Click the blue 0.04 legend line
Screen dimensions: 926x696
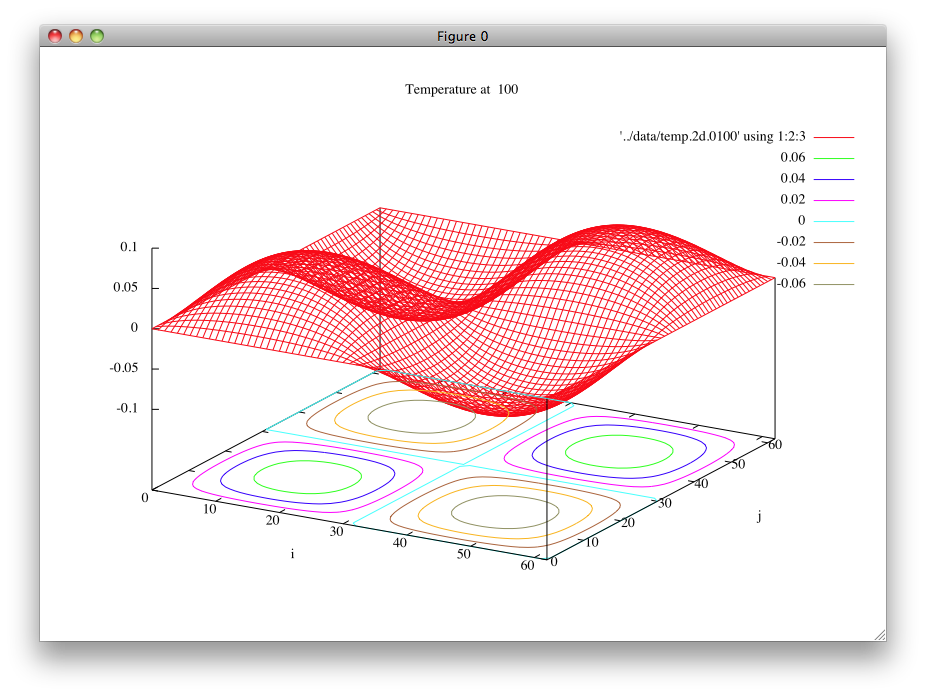(x=834, y=179)
